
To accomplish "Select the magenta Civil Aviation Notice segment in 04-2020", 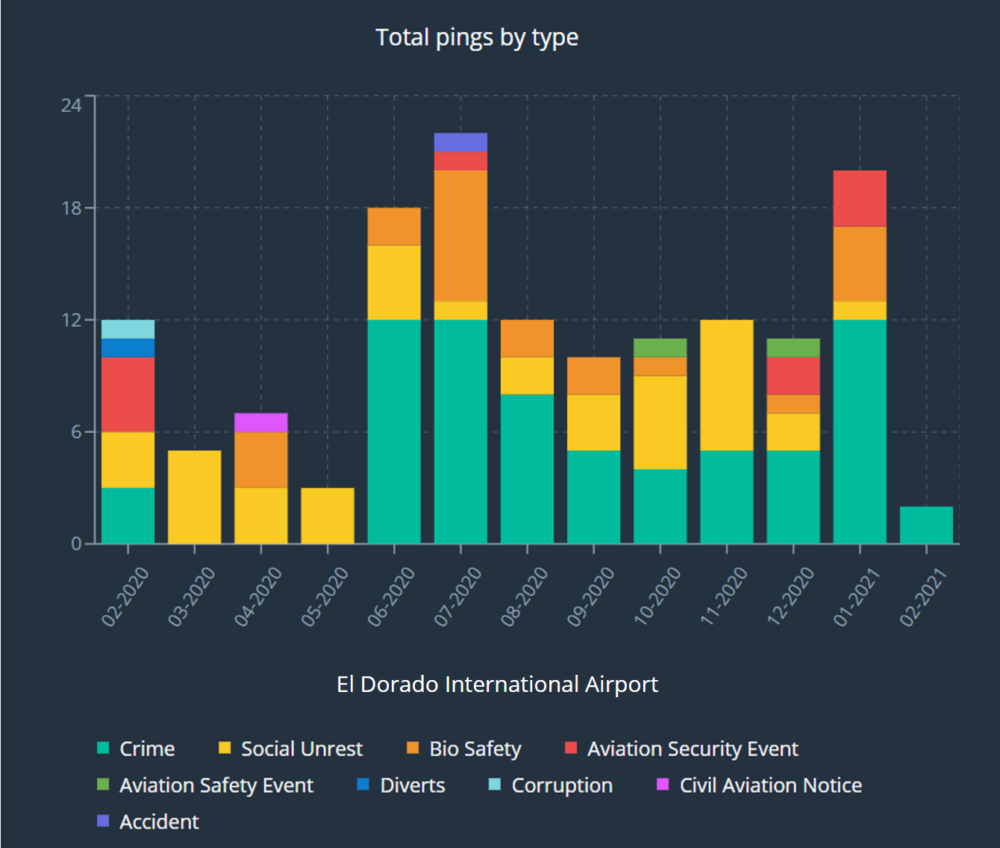I will point(261,422).
